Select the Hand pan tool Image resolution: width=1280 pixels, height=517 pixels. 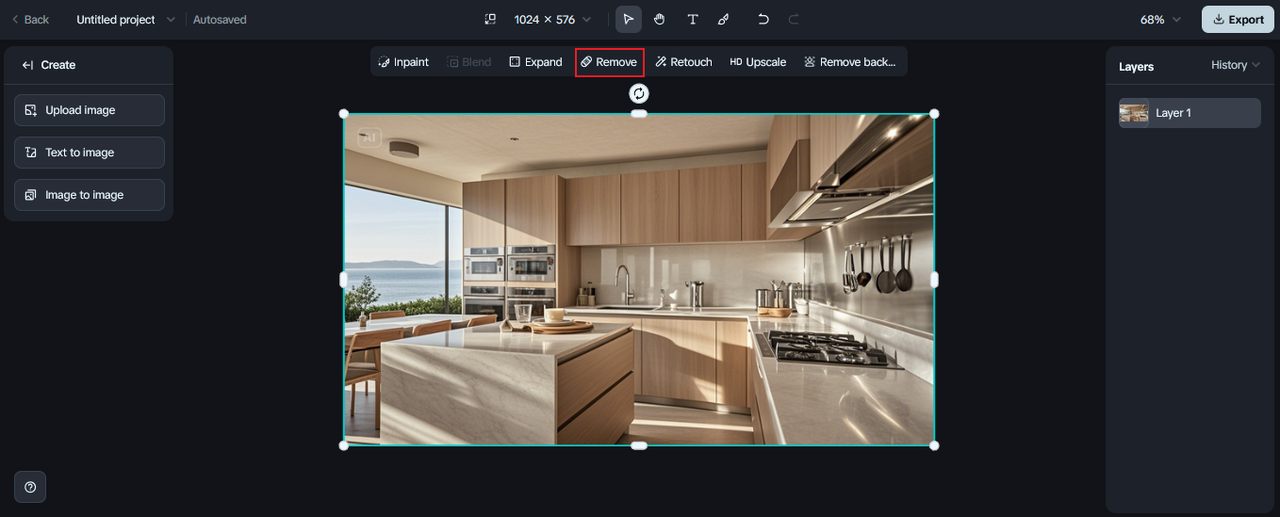click(x=660, y=19)
